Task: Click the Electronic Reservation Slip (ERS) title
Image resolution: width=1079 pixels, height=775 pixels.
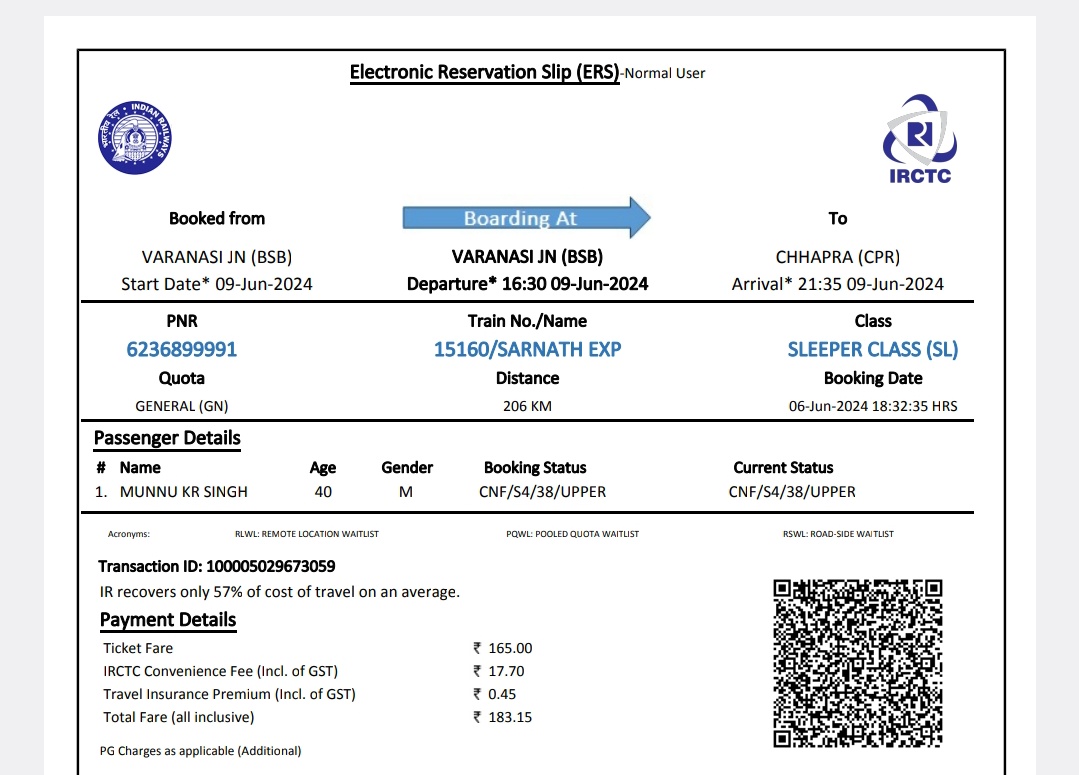Action: pyautogui.click(x=484, y=72)
